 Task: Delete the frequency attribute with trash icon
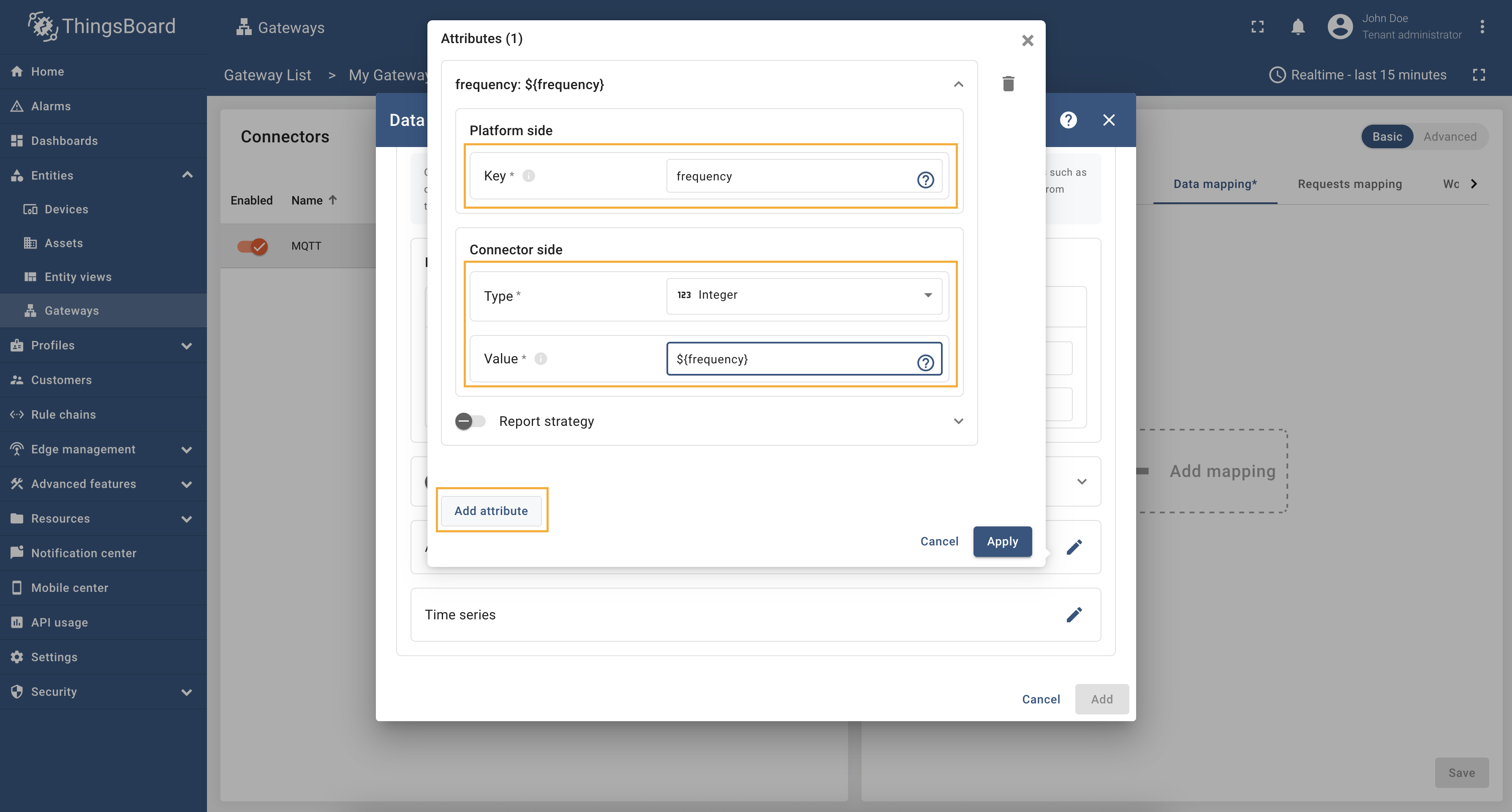pyautogui.click(x=1008, y=84)
